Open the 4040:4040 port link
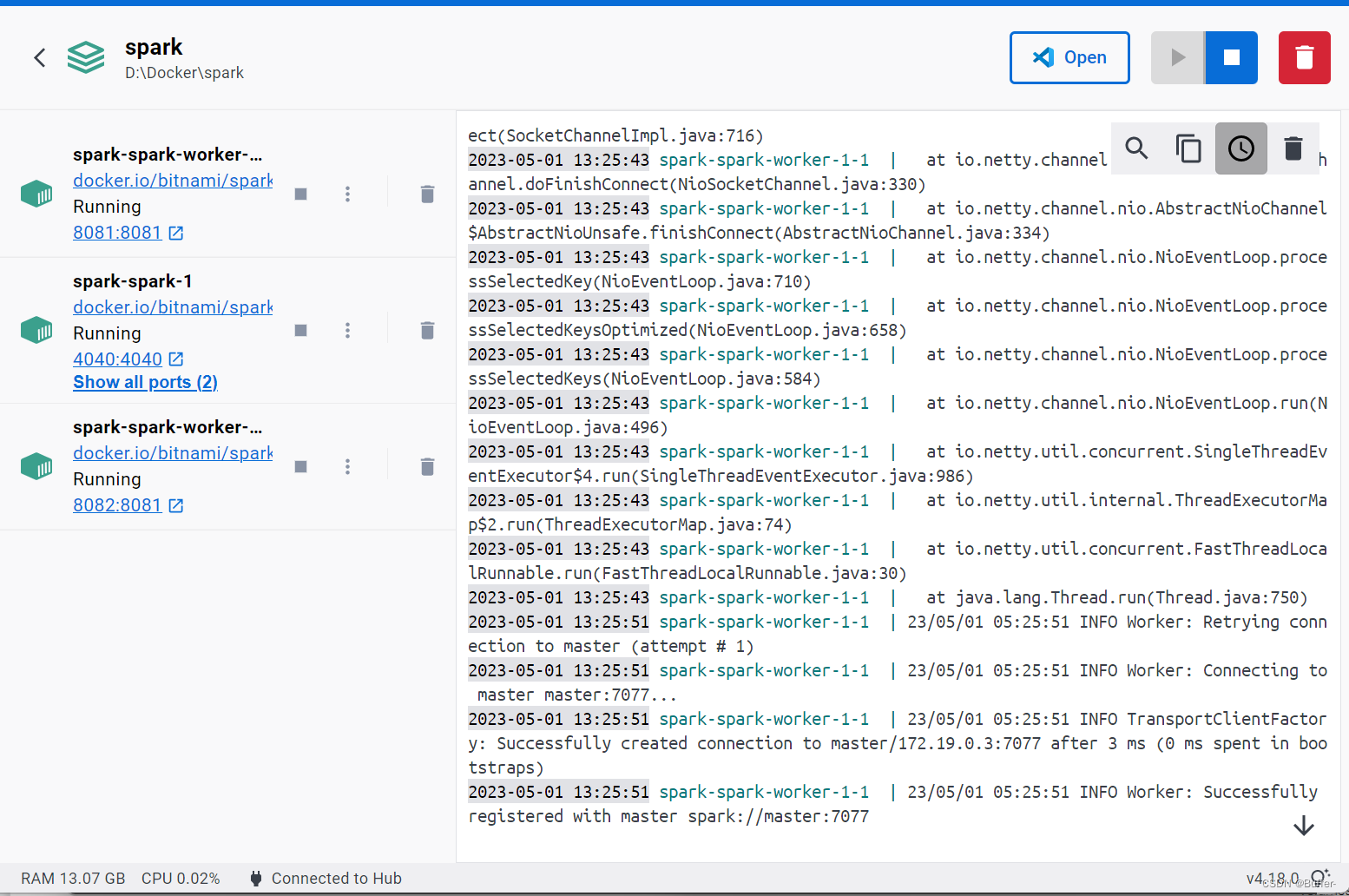The width and height of the screenshot is (1349, 896). click(128, 359)
